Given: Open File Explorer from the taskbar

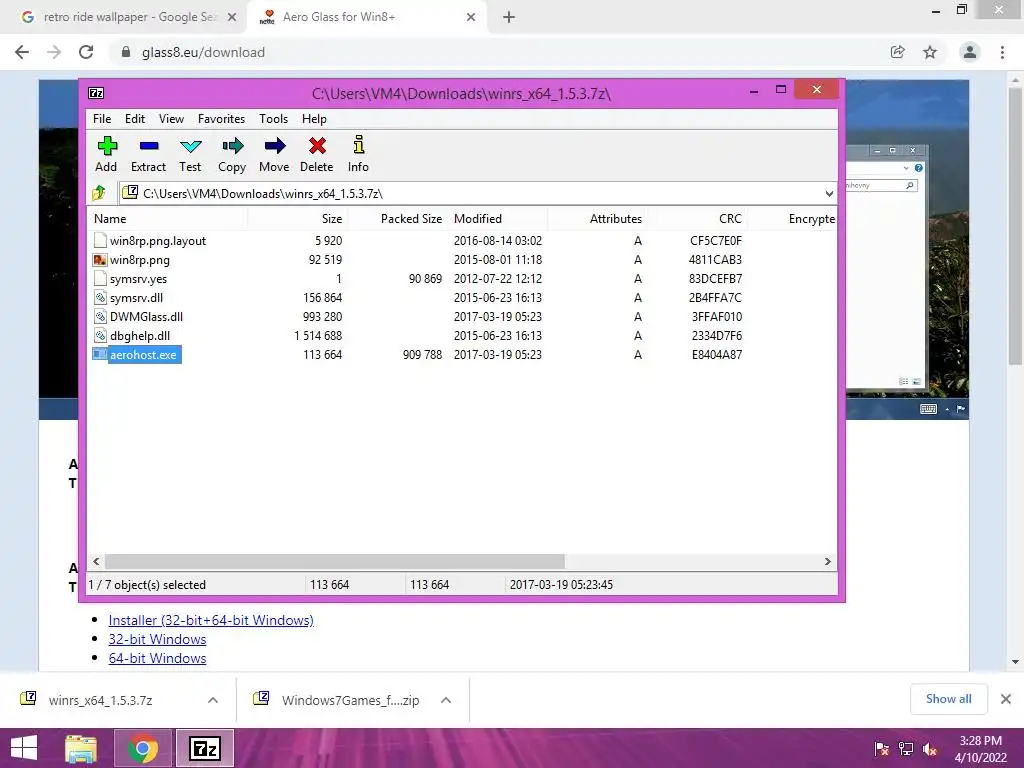Looking at the screenshot, I should [x=81, y=748].
